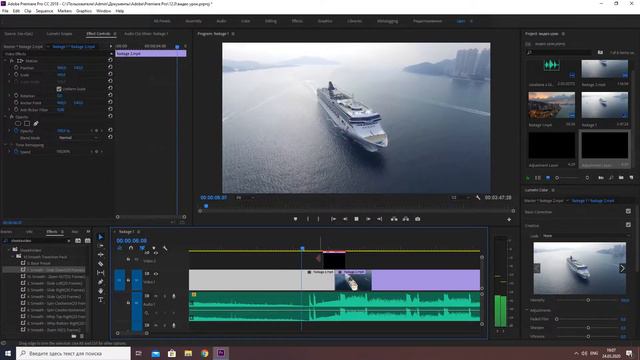The width and height of the screenshot is (640, 360).
Task: Click the Lift button in Program monitor
Action: click(394, 219)
